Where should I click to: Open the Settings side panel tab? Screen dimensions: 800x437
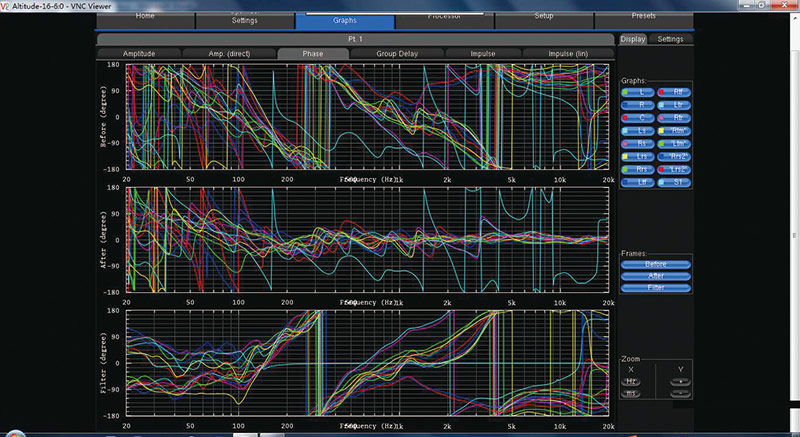tap(670, 39)
